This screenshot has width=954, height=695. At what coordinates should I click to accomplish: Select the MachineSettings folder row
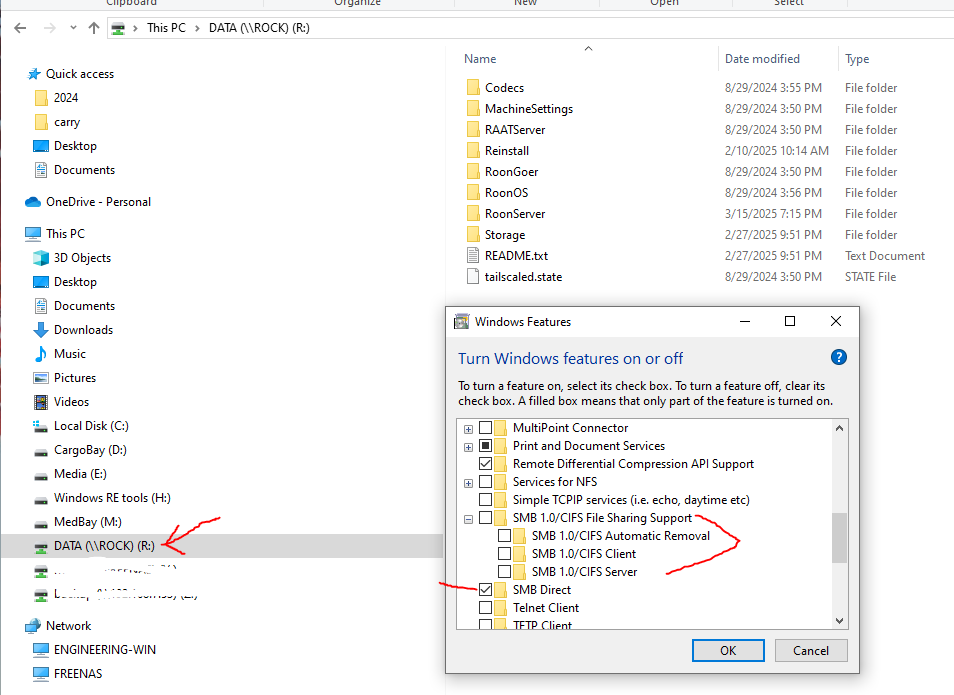coord(698,109)
